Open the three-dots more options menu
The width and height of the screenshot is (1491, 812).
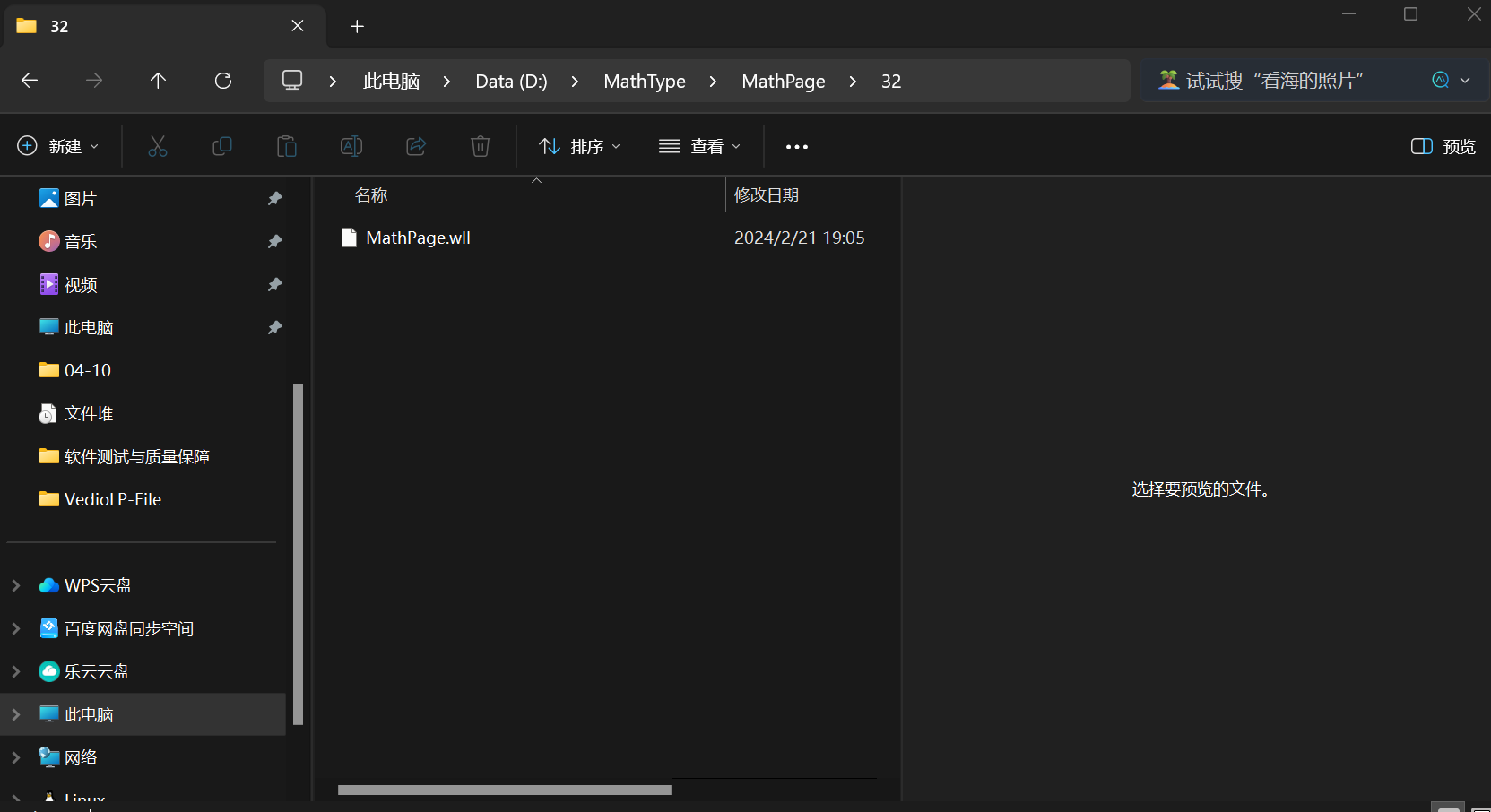(797, 146)
